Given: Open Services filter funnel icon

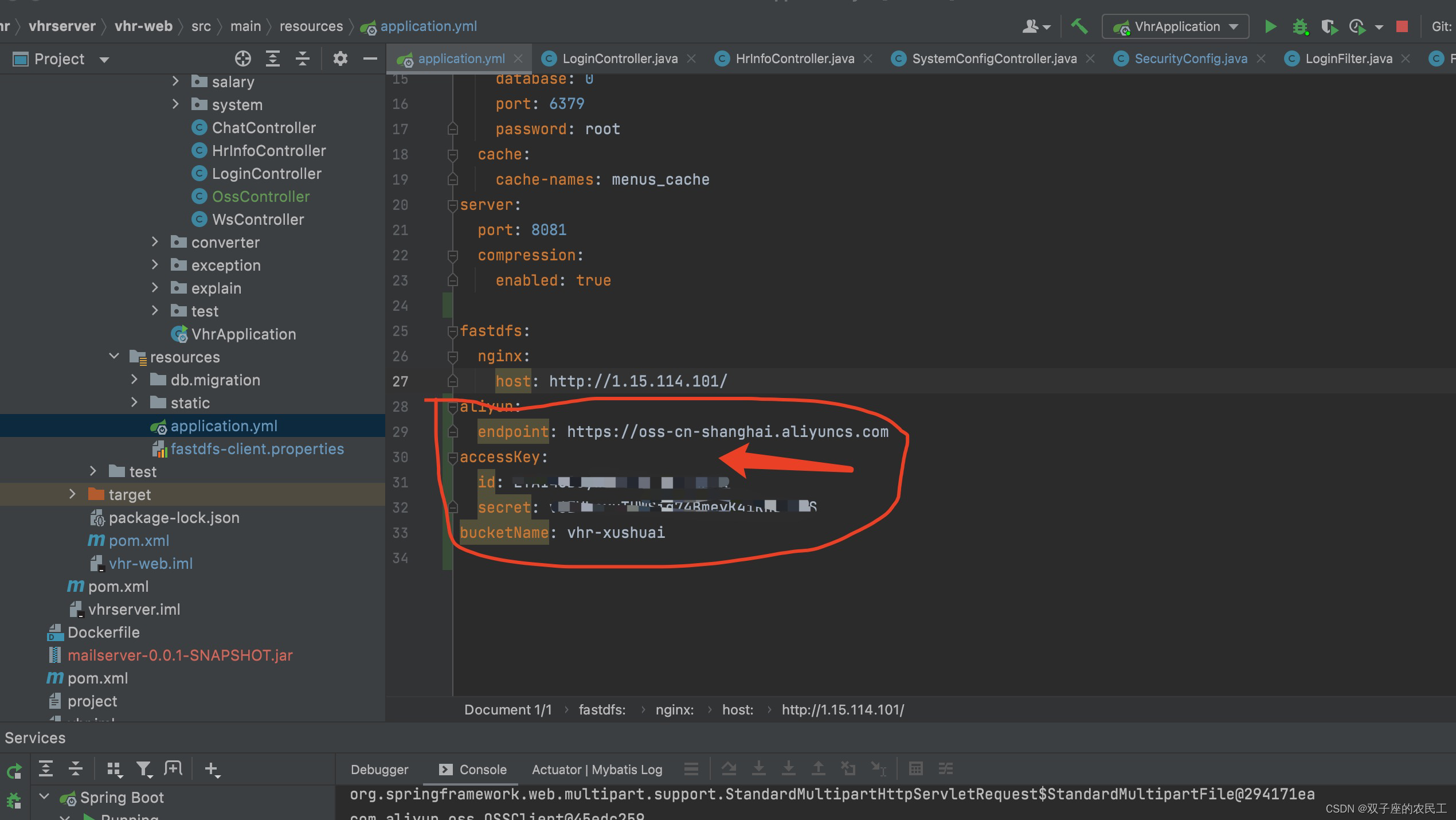Looking at the screenshot, I should point(144,770).
